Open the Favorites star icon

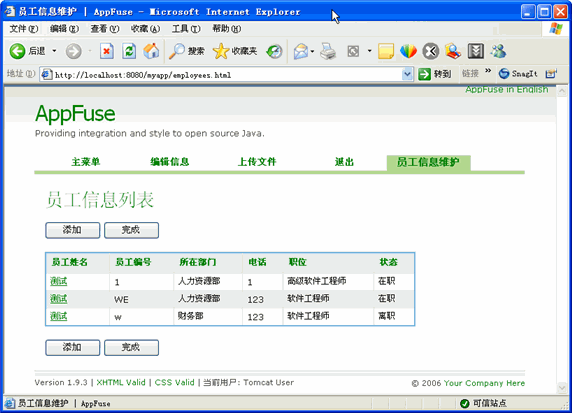point(221,51)
